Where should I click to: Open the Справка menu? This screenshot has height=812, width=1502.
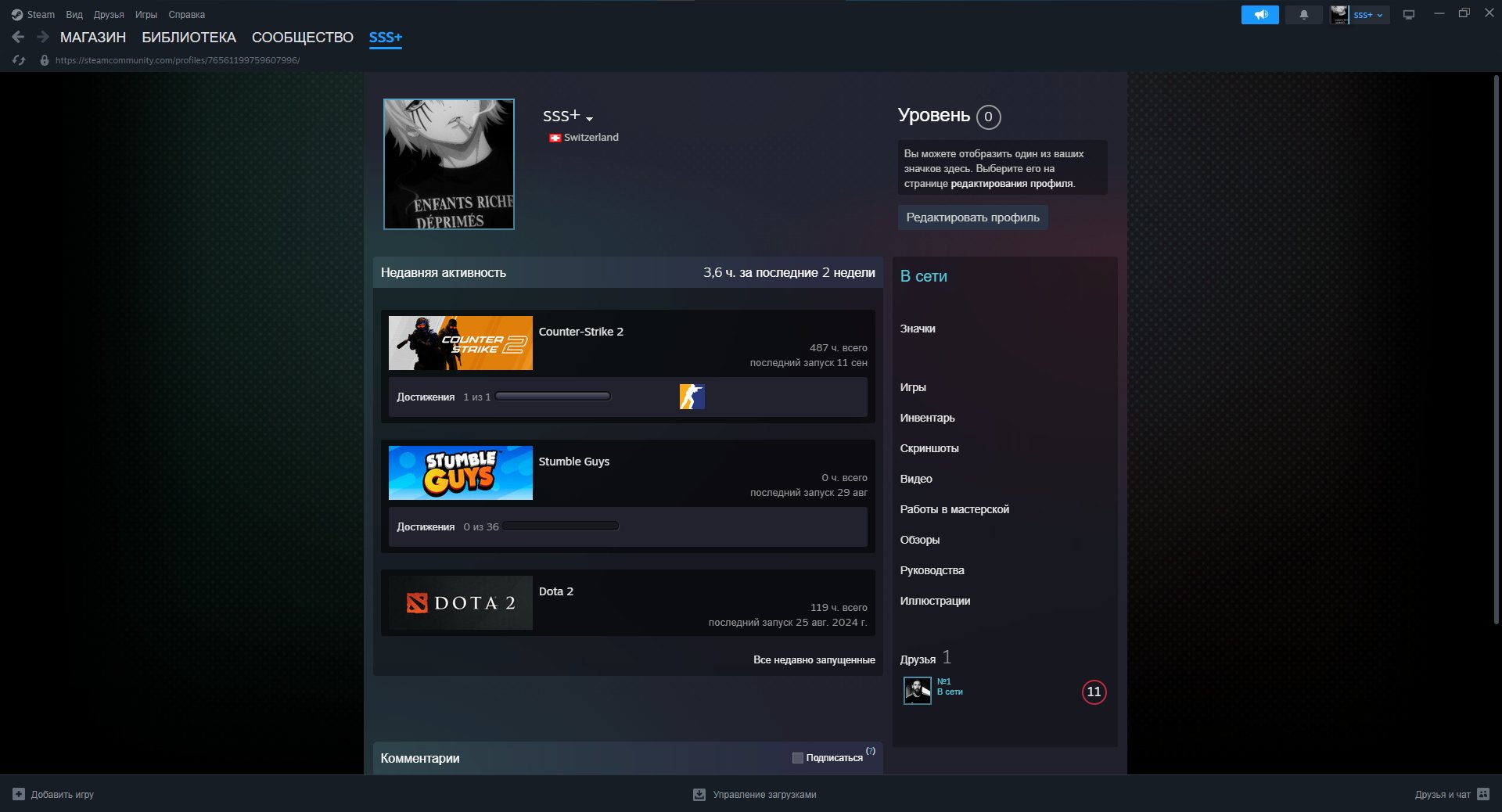[187, 15]
